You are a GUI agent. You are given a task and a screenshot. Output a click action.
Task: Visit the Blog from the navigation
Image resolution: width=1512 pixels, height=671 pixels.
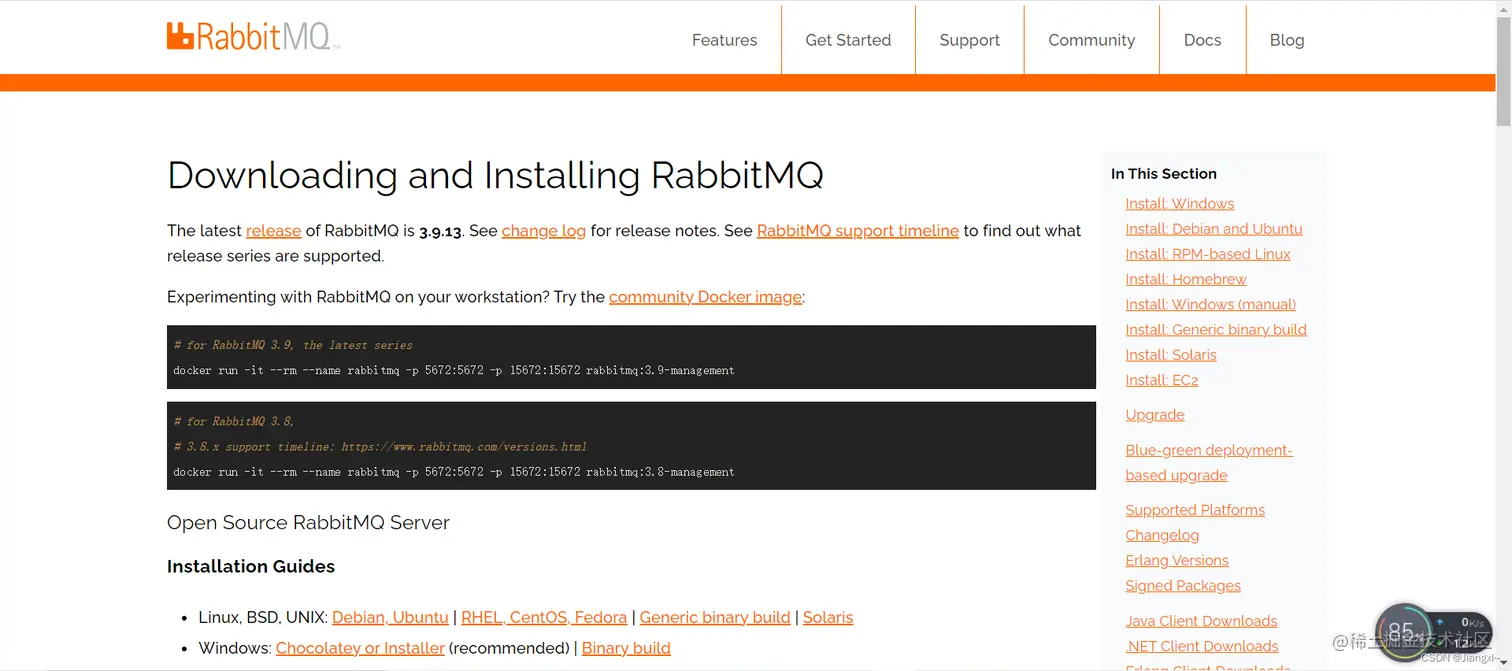(x=1286, y=40)
